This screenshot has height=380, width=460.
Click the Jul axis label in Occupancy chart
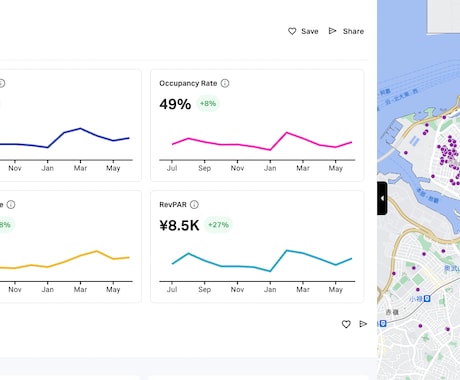tap(172, 168)
